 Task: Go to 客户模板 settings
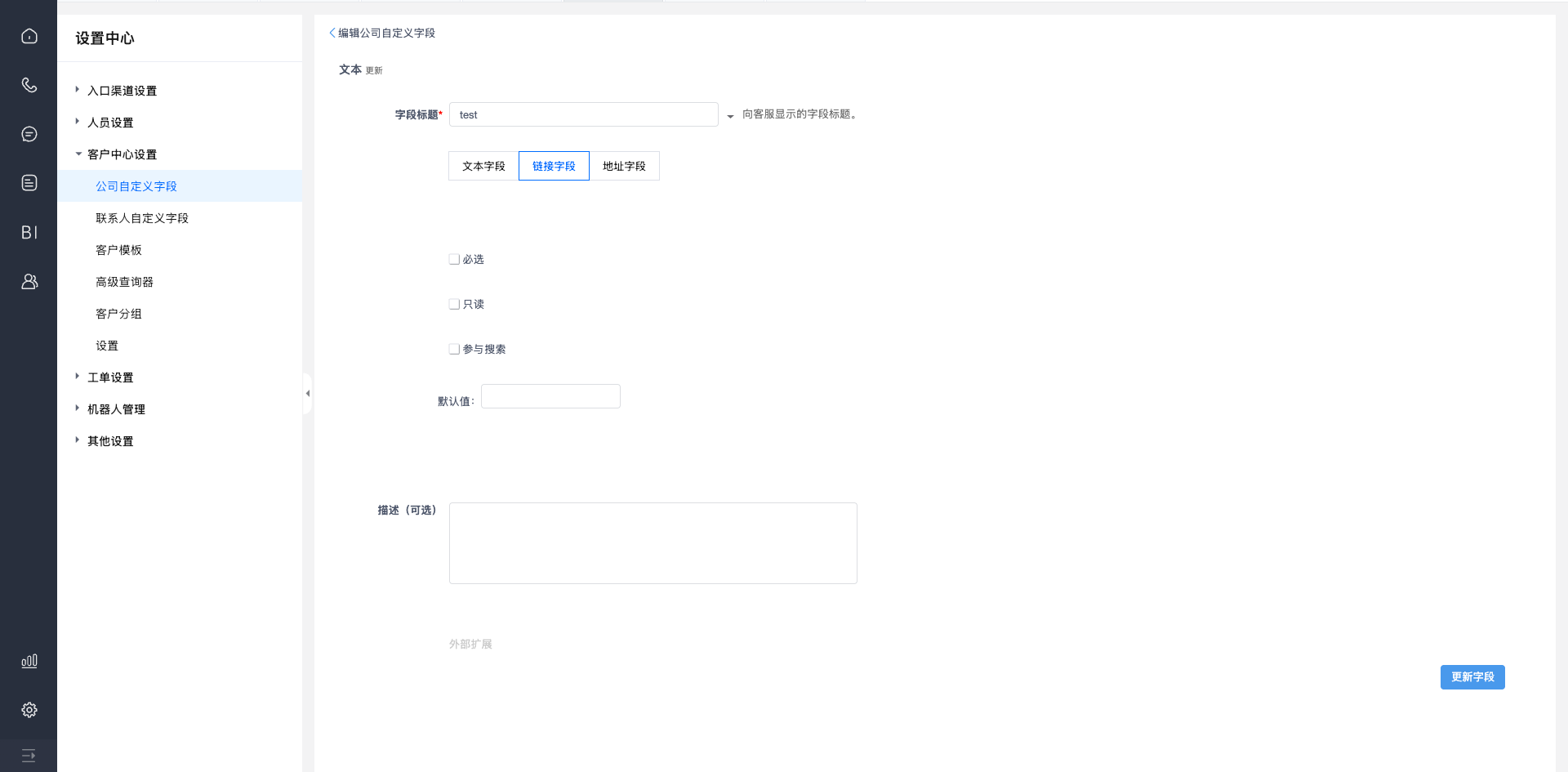pos(180,250)
